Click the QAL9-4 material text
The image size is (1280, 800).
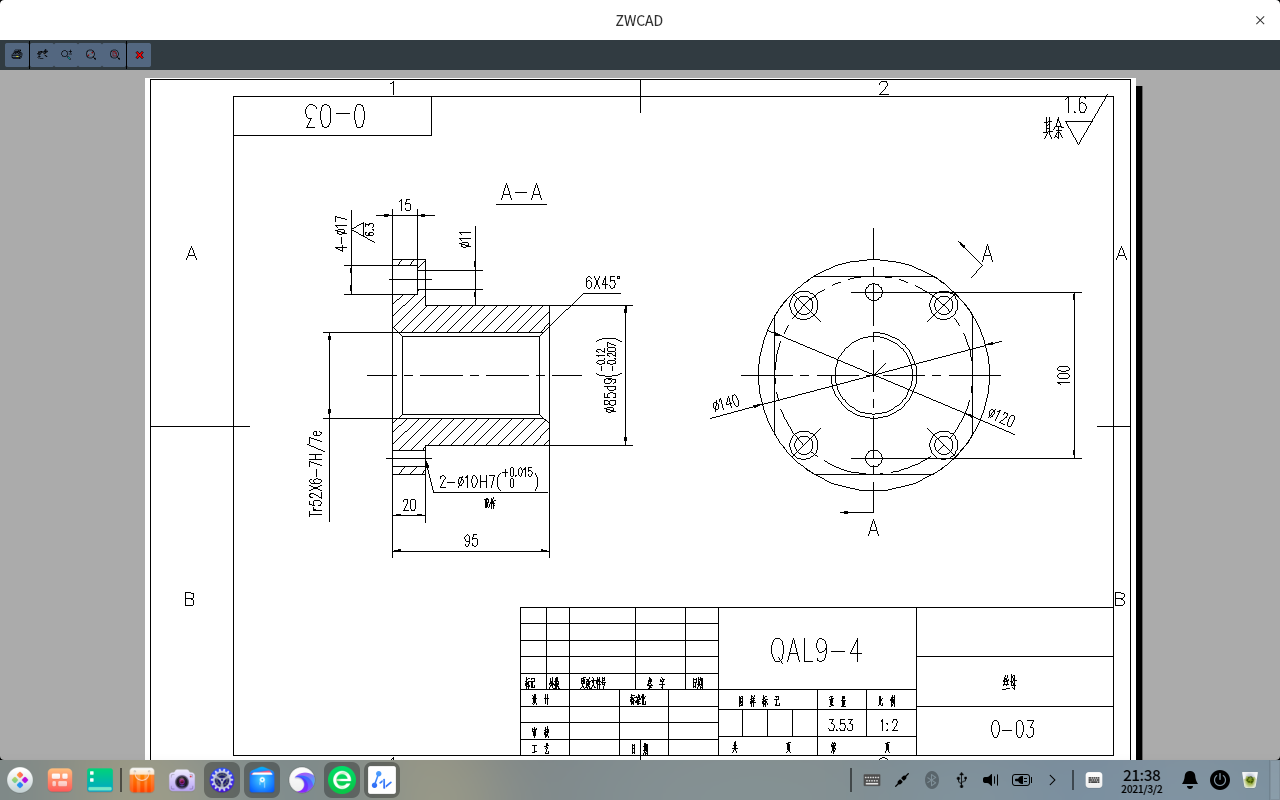(x=816, y=651)
